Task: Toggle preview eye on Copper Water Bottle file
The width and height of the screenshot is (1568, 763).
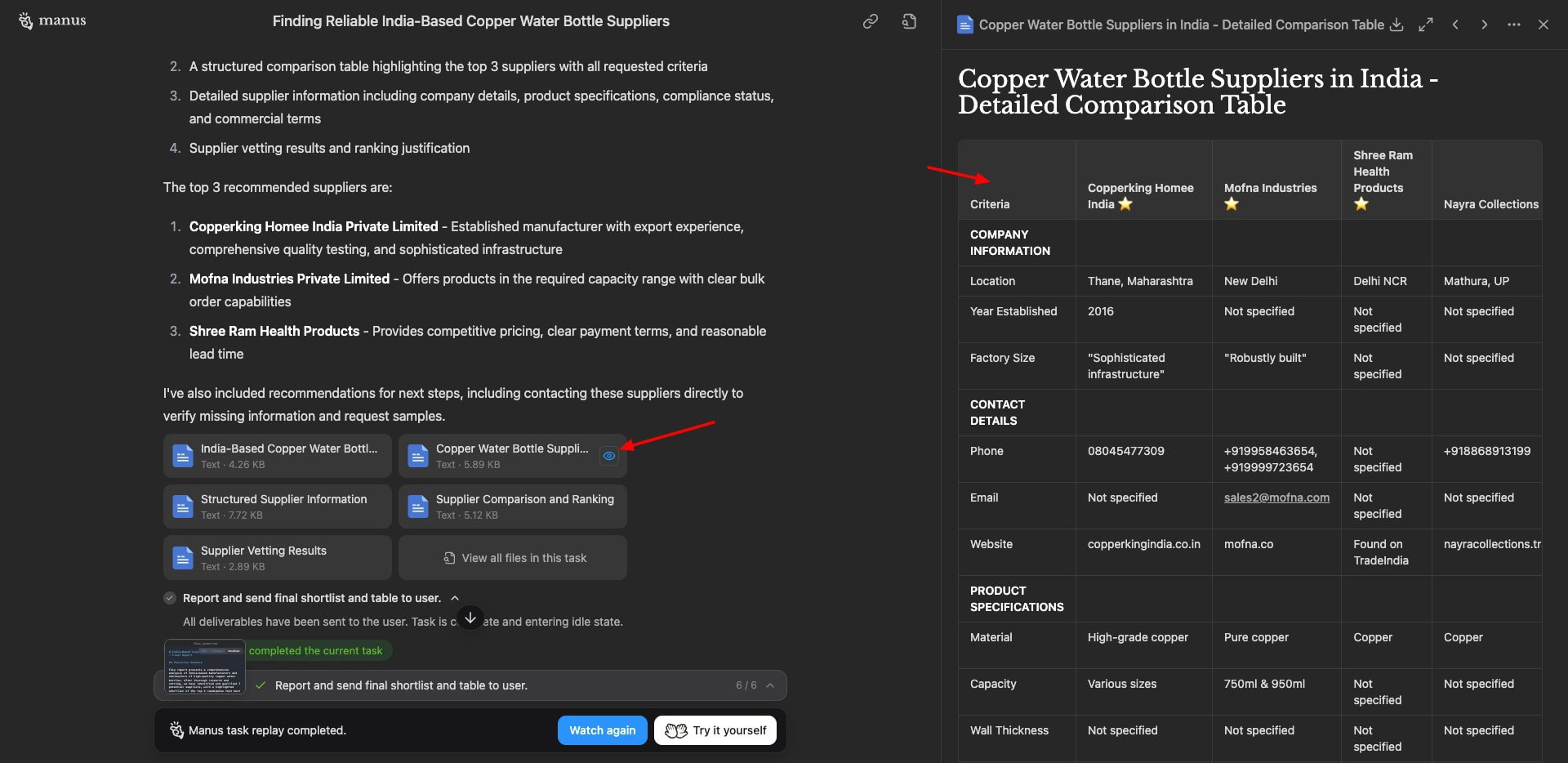Action: pos(609,456)
